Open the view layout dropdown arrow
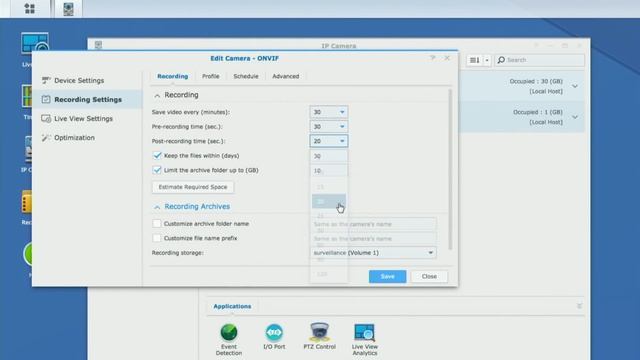 click(x=487, y=60)
